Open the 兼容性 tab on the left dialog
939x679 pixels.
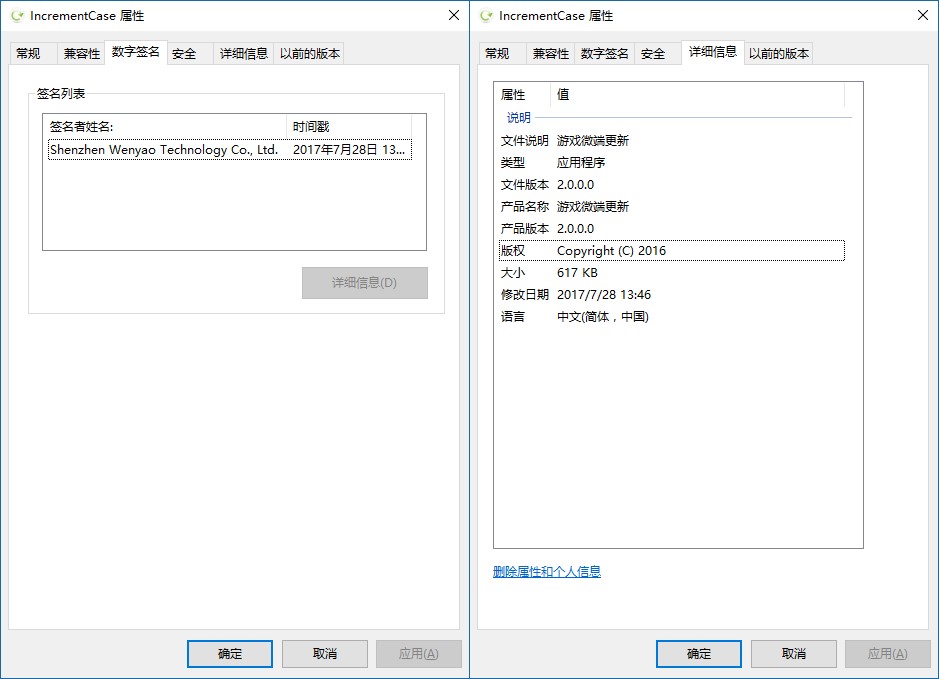80,53
